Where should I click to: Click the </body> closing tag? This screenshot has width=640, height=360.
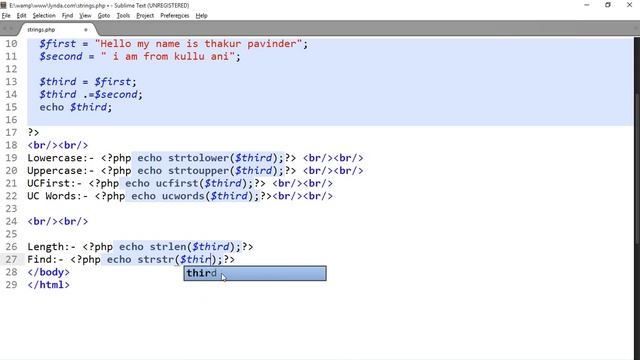[49, 272]
